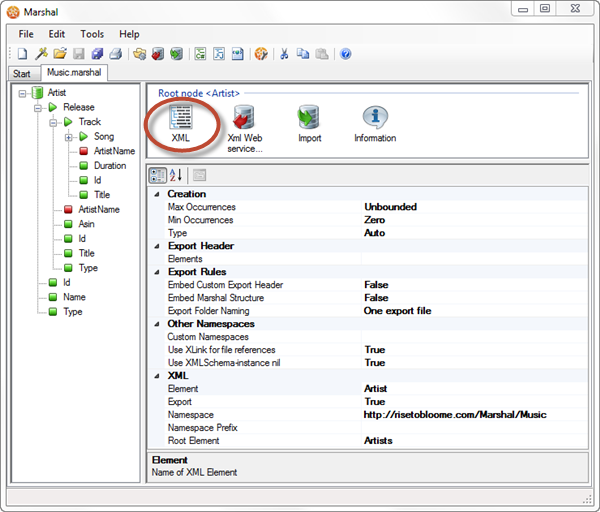
Task: Open the Edit menu
Action: (x=57, y=34)
